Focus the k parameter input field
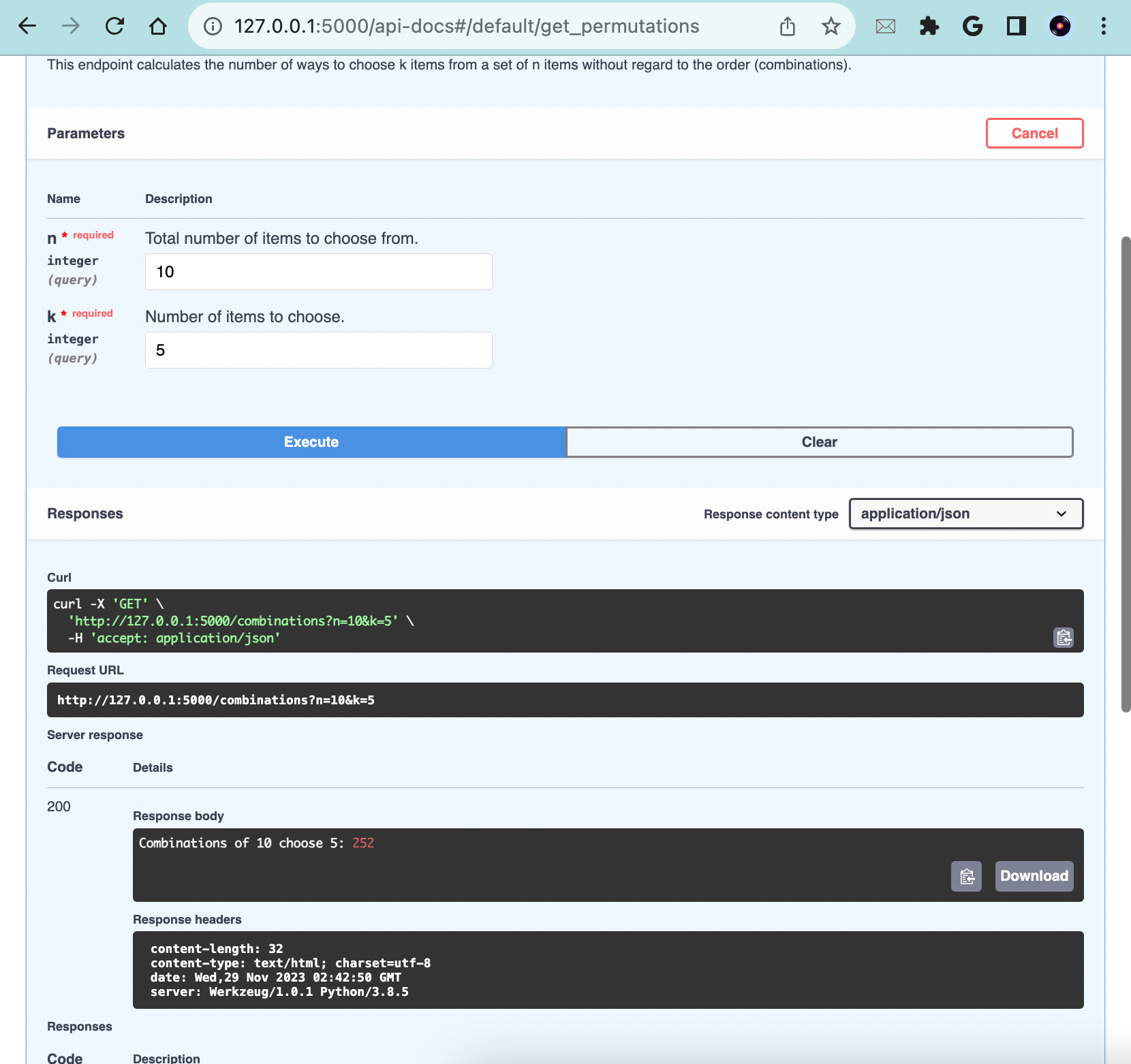This screenshot has width=1131, height=1064. point(318,350)
